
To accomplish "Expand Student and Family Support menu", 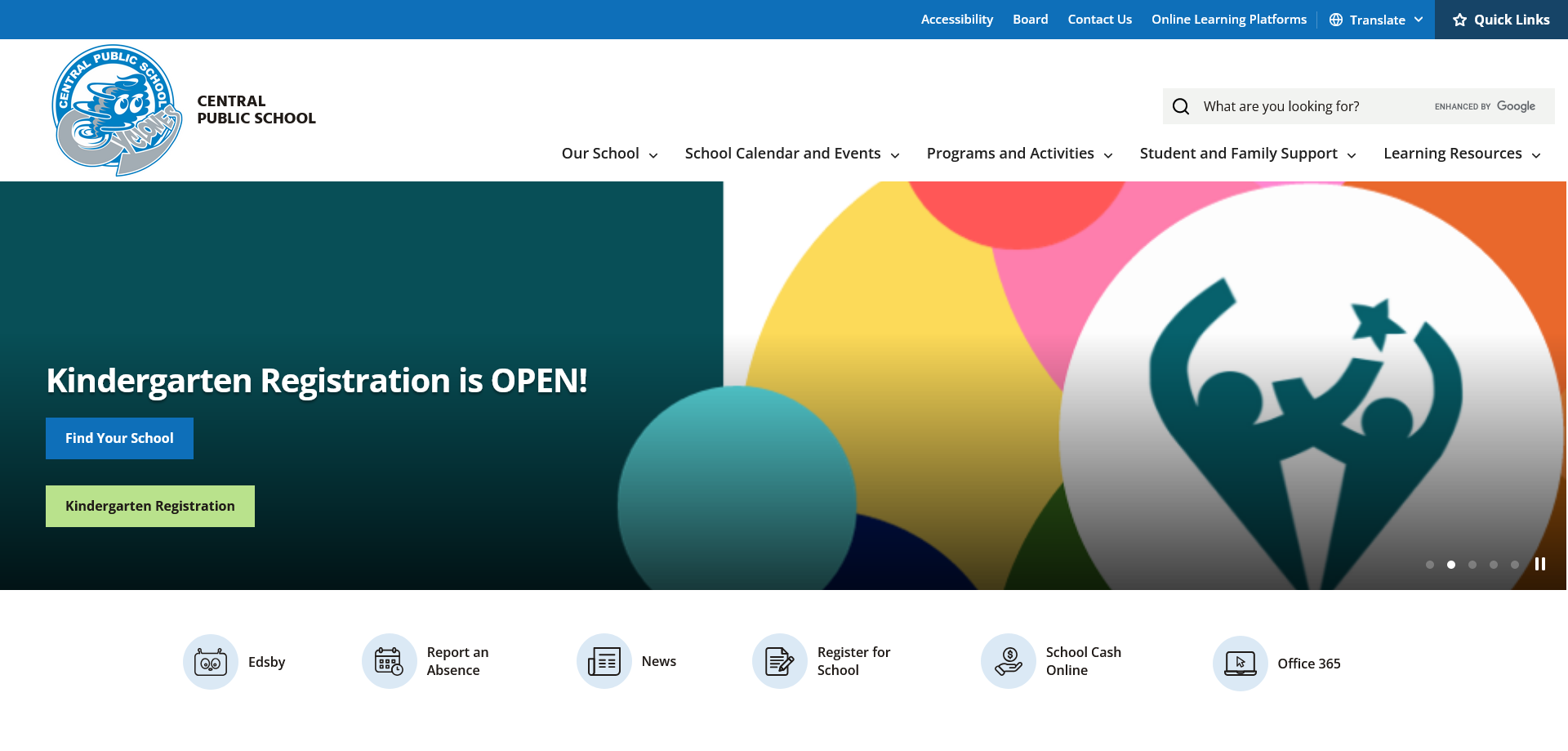I will tap(1247, 154).
